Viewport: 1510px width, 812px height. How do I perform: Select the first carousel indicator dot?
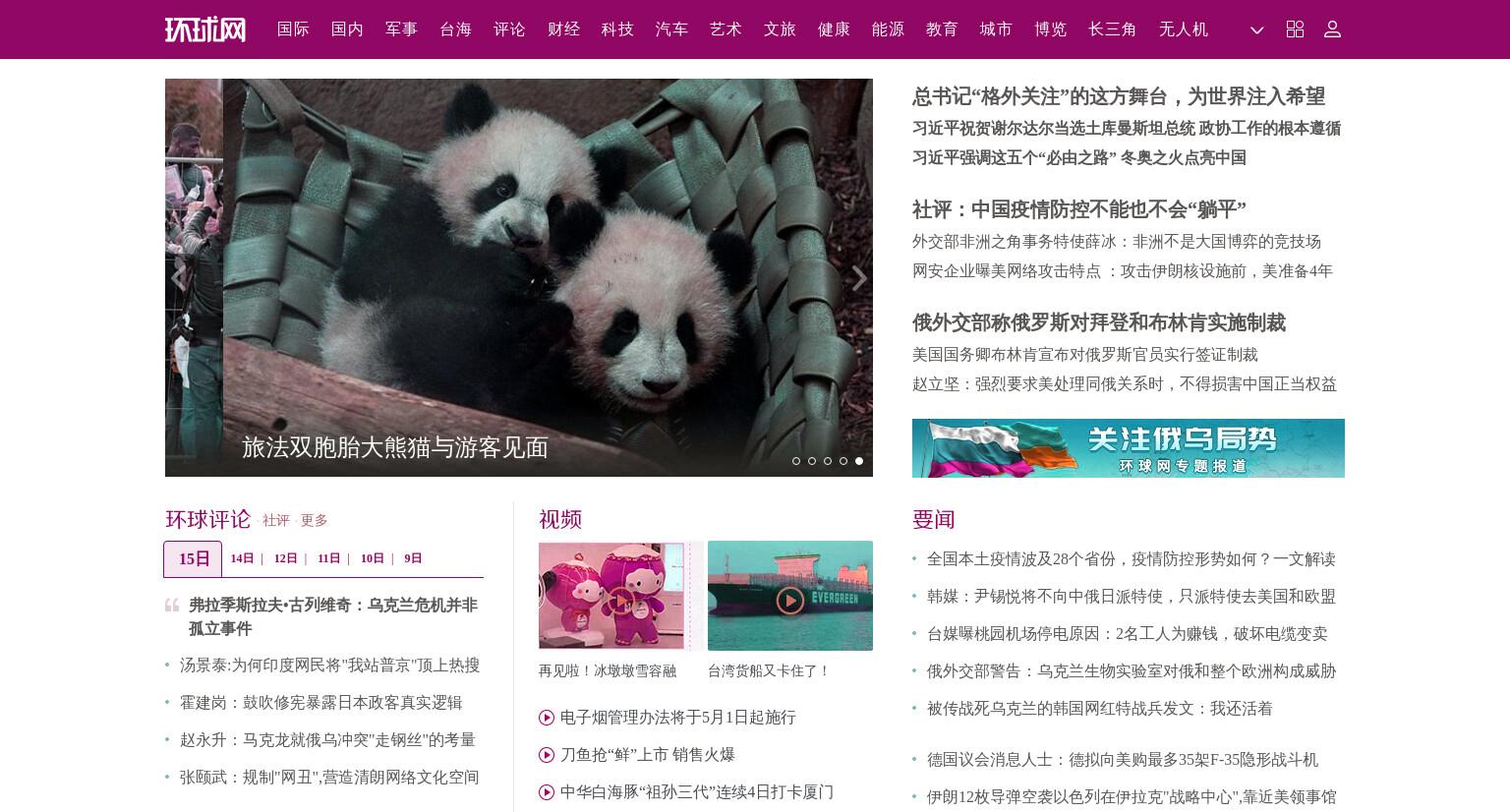click(796, 461)
